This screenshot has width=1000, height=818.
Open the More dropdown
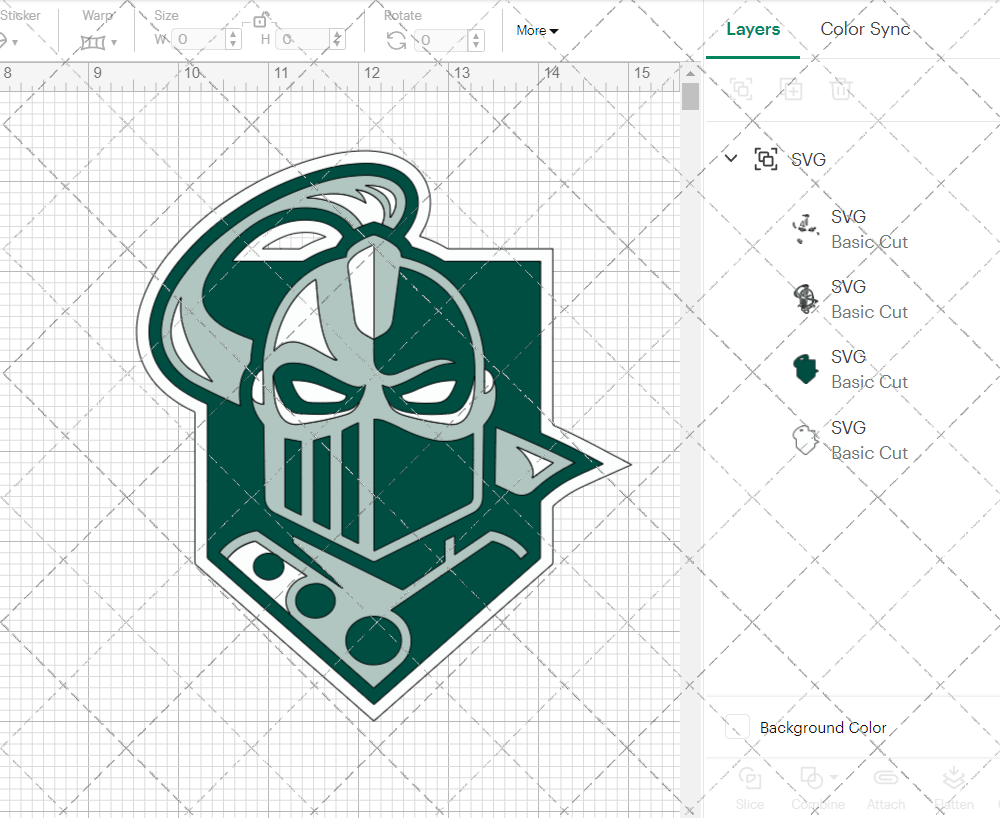click(x=536, y=31)
